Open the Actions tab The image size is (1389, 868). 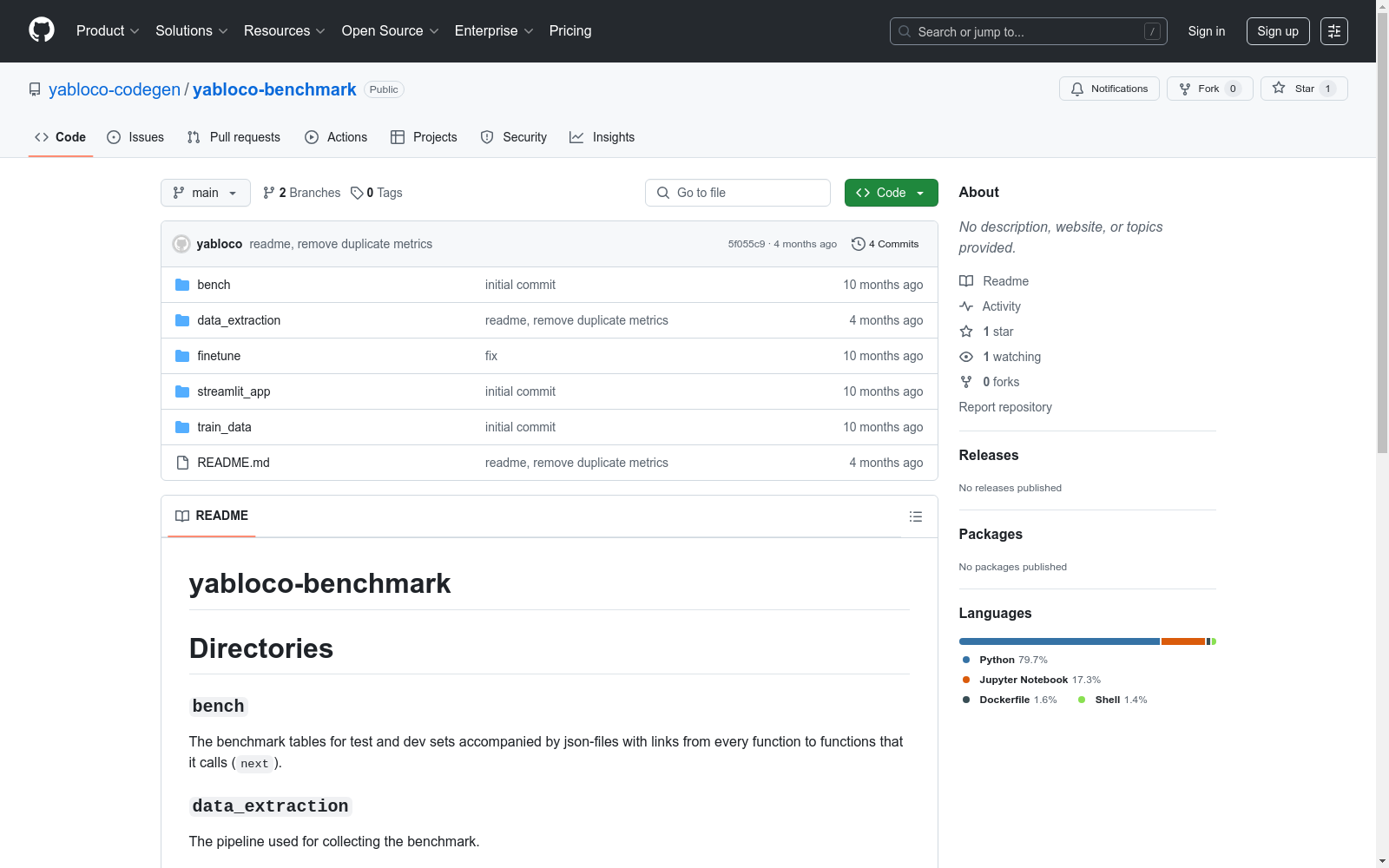coord(336,137)
